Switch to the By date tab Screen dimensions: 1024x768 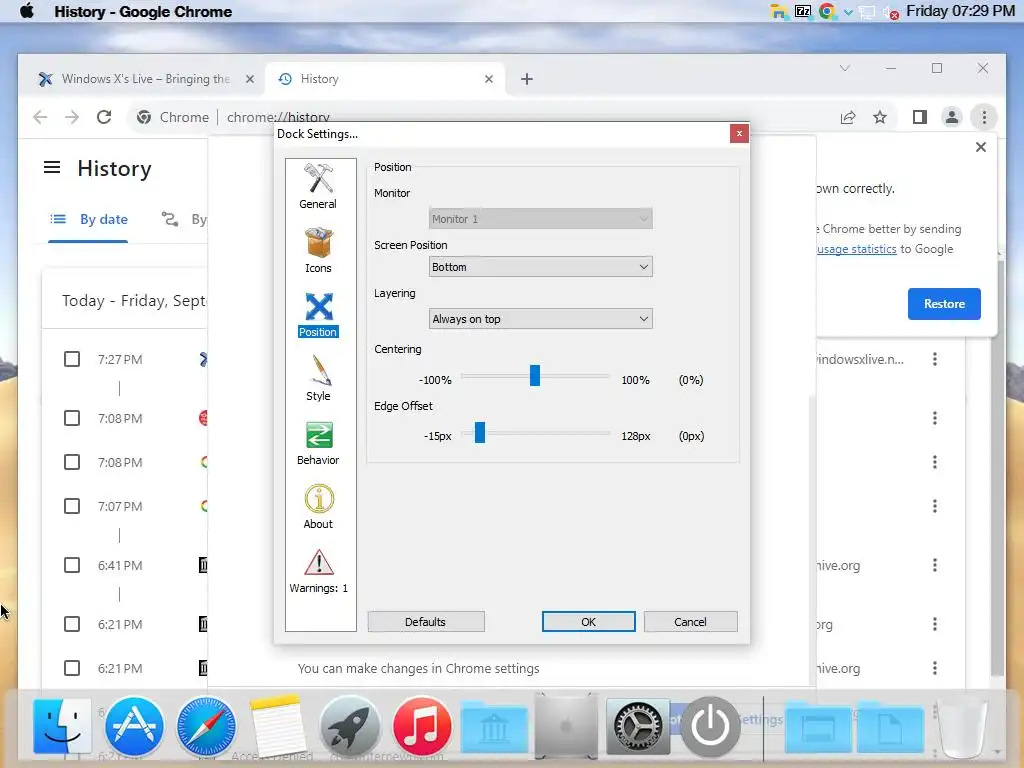[x=89, y=219]
